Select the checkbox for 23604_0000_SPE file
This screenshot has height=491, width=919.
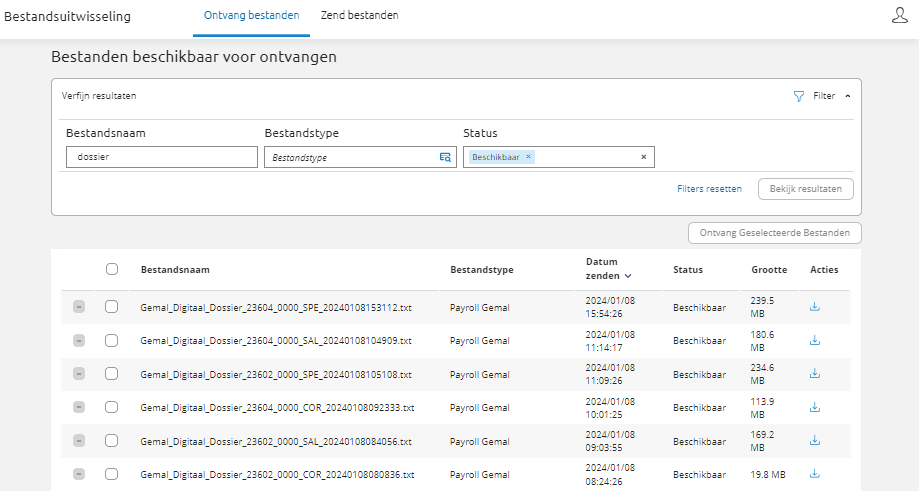coord(112,307)
